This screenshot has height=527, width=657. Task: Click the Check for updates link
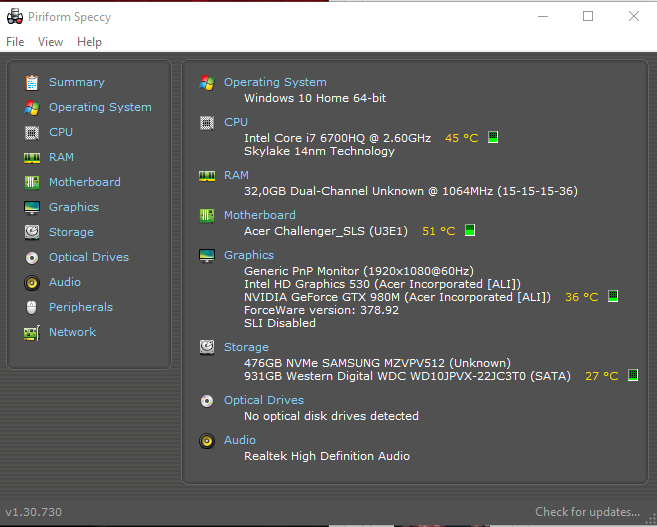click(587, 512)
